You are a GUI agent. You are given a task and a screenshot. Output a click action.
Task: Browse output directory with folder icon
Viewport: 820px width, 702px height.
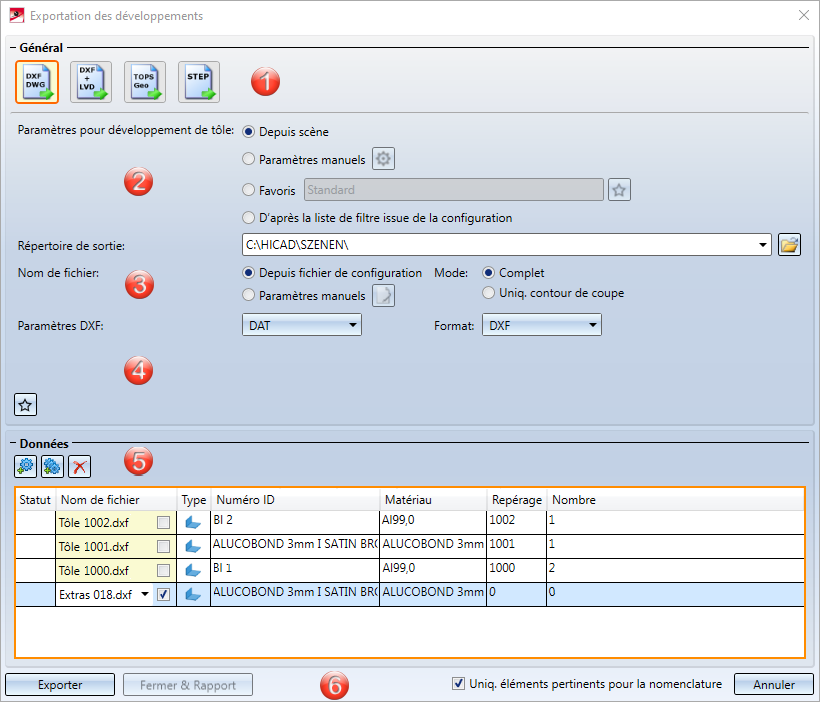(790, 245)
